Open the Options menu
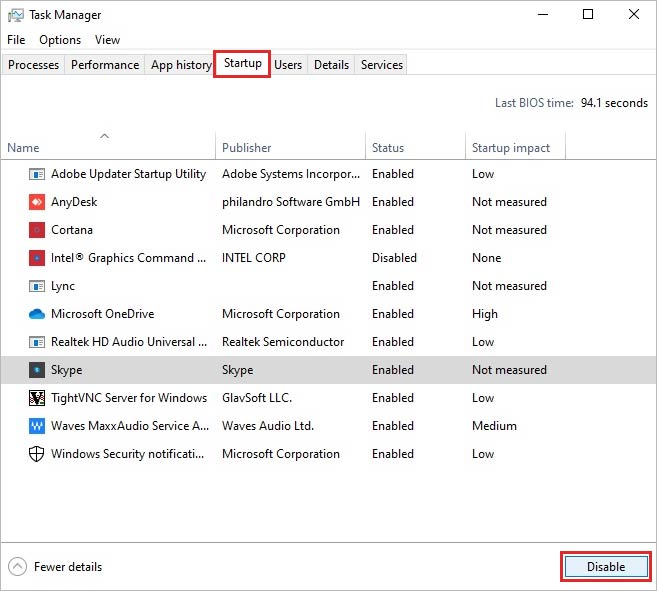657x591 pixels. [x=60, y=40]
